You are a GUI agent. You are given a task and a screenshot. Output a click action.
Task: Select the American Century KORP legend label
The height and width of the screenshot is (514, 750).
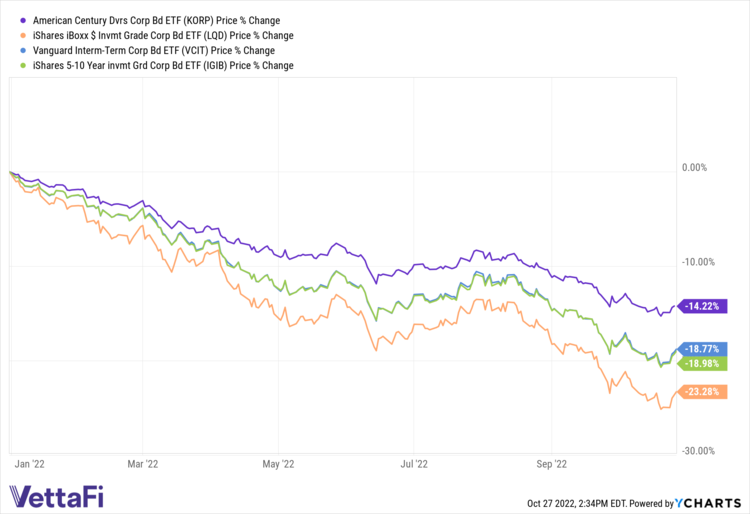tap(156, 20)
